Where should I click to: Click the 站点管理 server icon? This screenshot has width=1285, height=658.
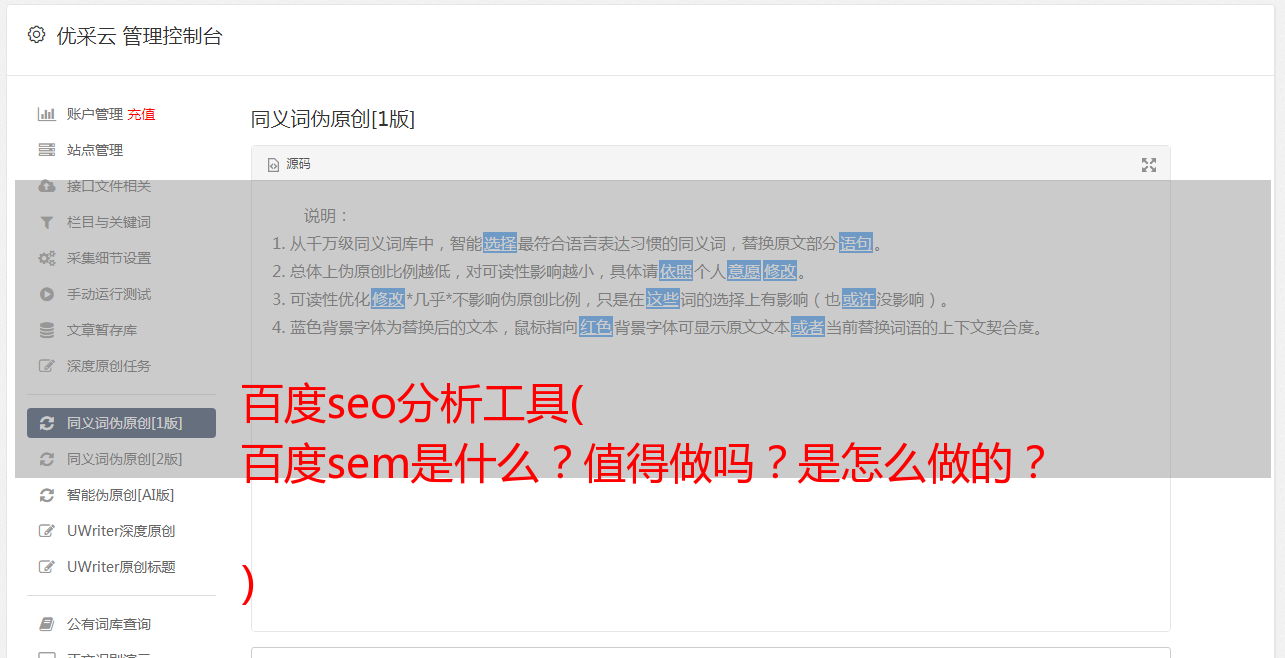(46, 150)
